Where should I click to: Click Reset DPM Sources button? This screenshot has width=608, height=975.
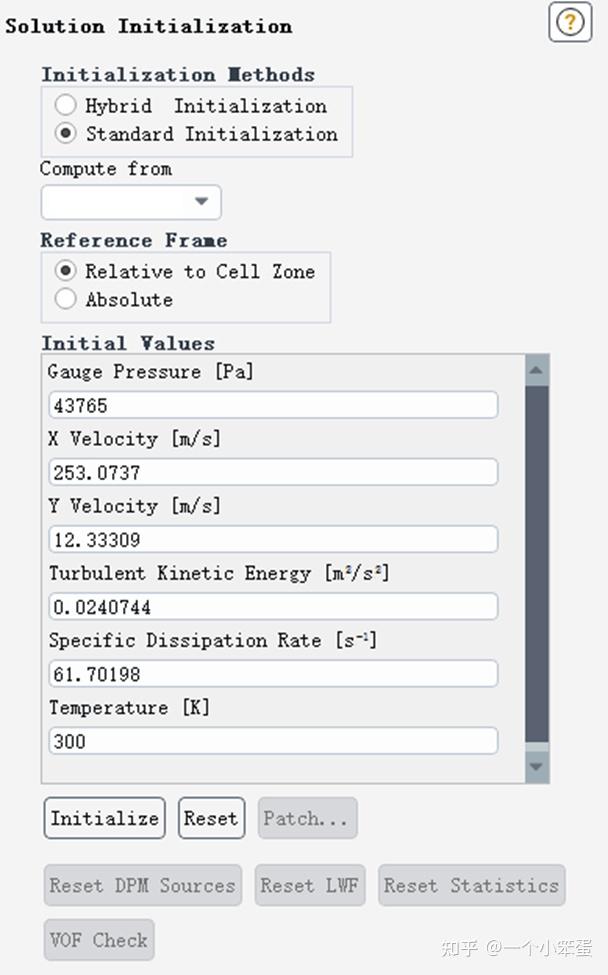click(x=142, y=885)
